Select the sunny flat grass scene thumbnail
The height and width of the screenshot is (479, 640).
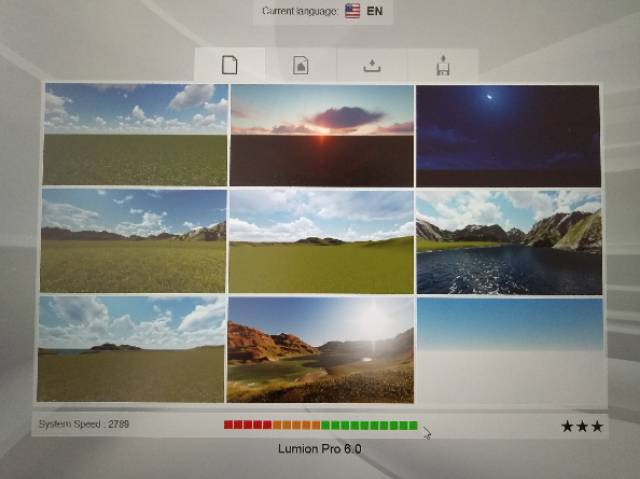pos(135,134)
